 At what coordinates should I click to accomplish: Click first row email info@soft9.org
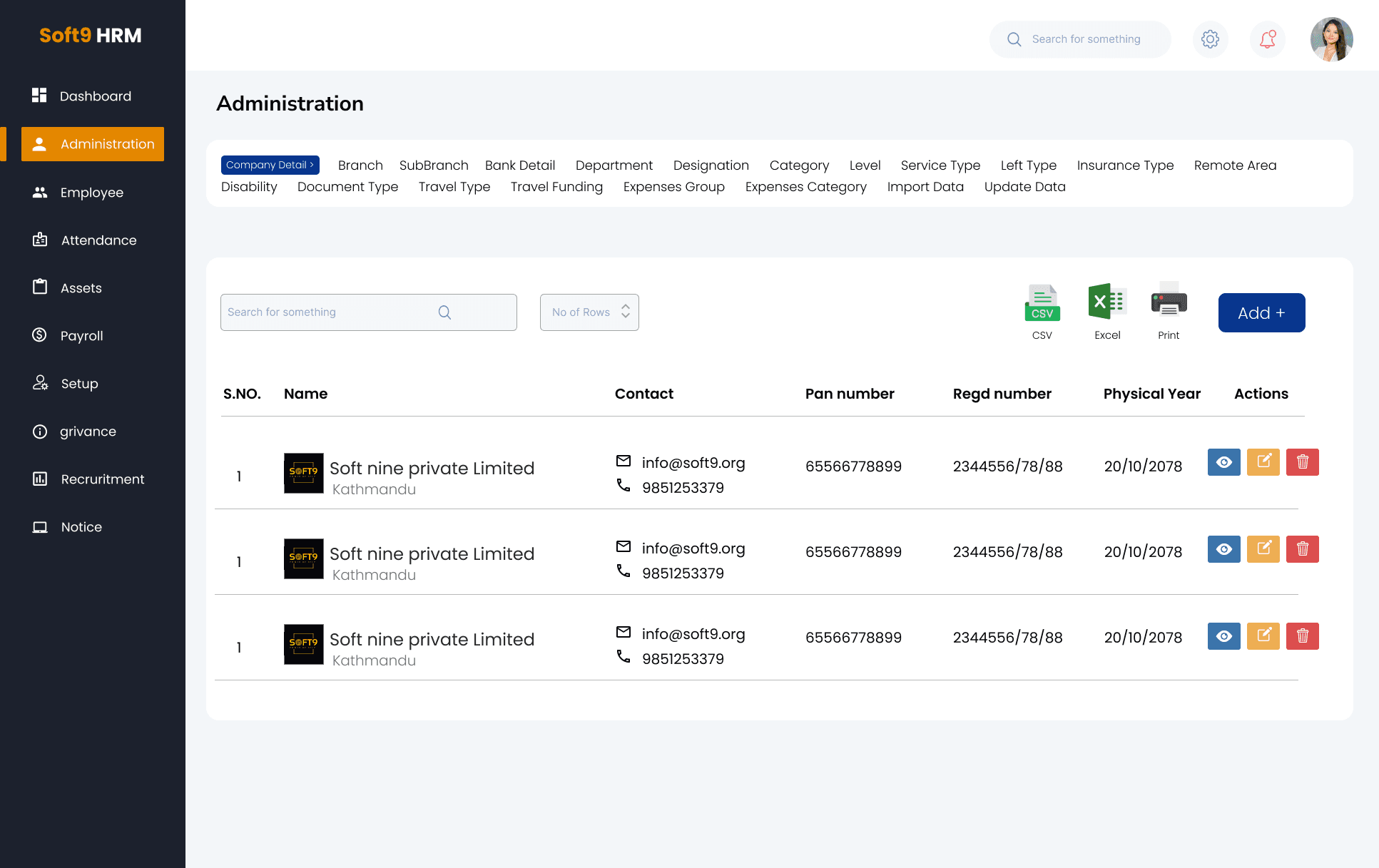tap(693, 463)
